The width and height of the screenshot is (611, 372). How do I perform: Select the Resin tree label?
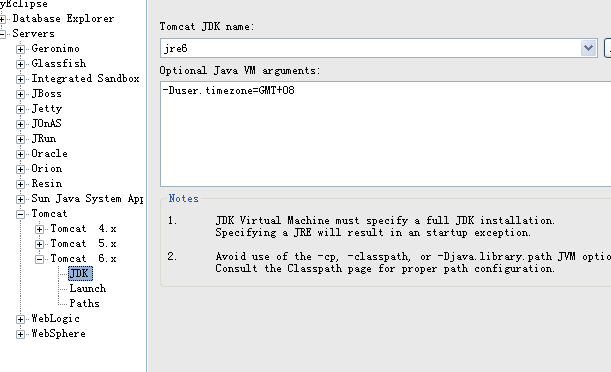point(47,183)
